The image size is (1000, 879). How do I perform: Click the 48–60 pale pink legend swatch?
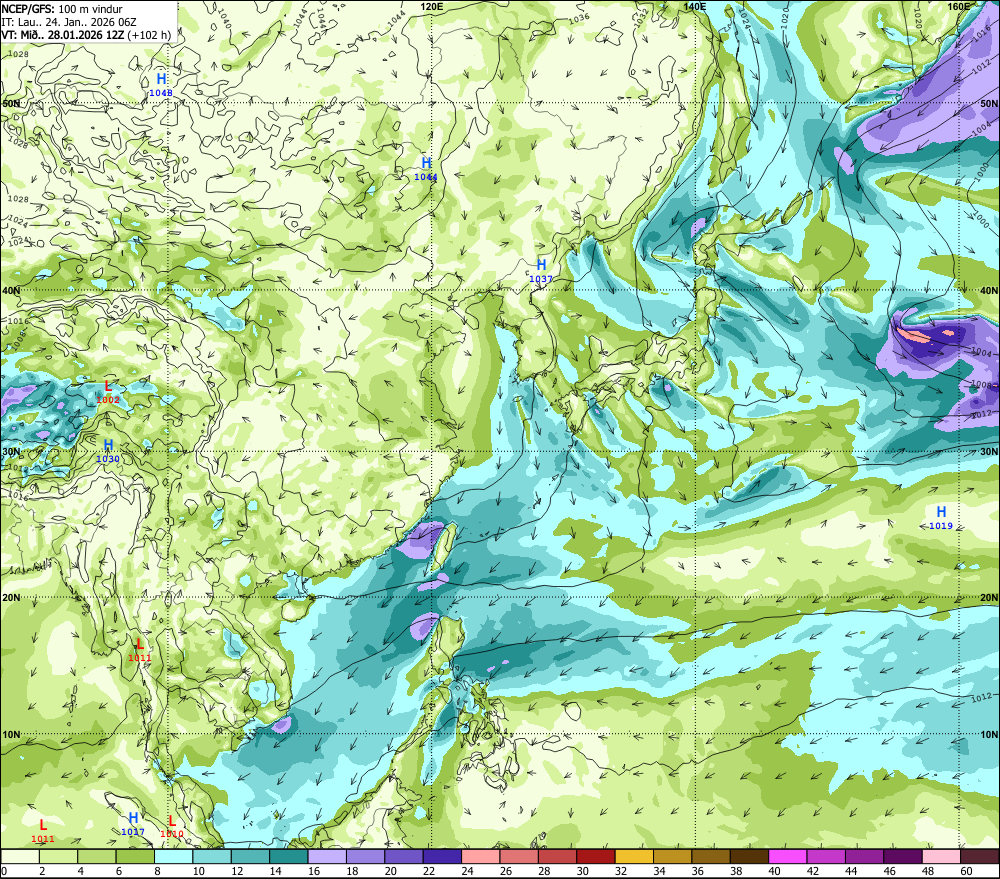coord(941,856)
